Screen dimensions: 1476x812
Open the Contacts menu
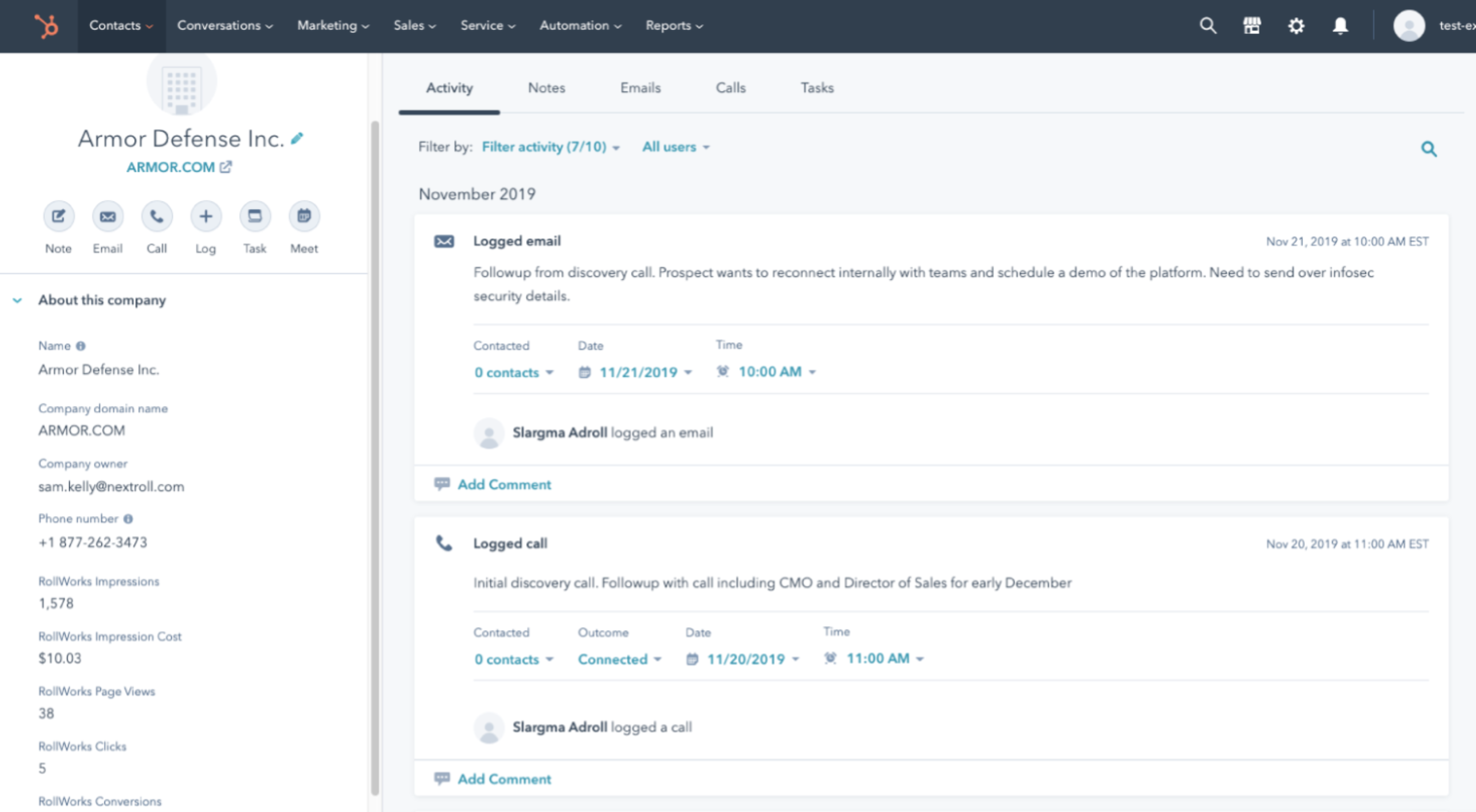(121, 26)
